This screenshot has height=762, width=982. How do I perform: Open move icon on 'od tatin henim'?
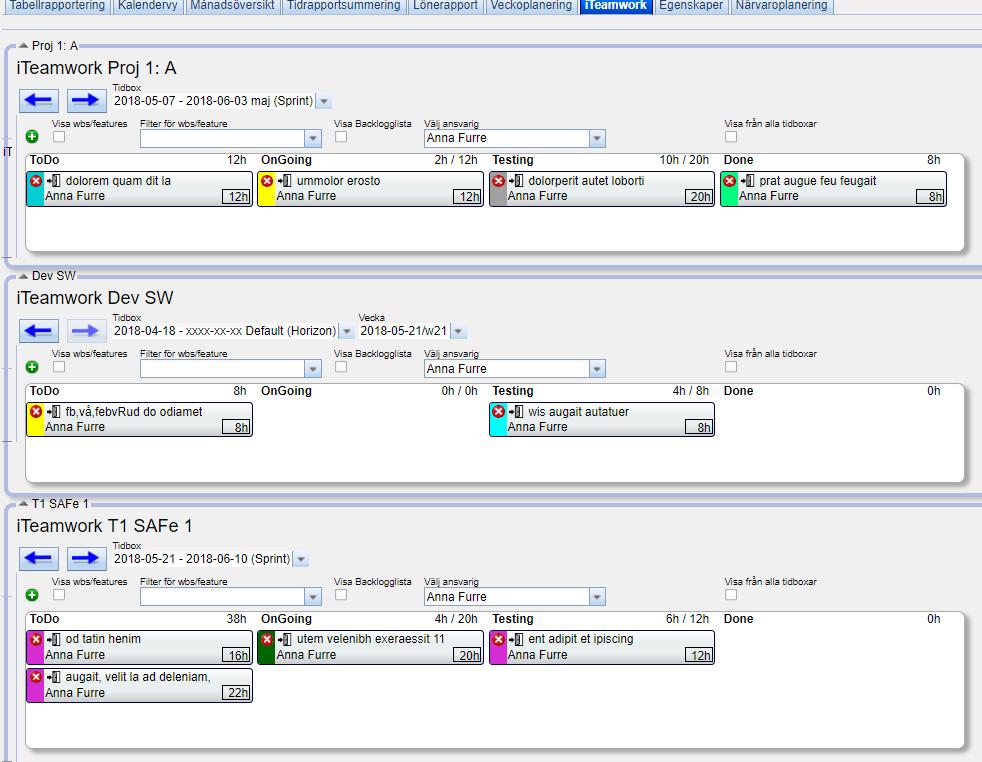[53, 639]
